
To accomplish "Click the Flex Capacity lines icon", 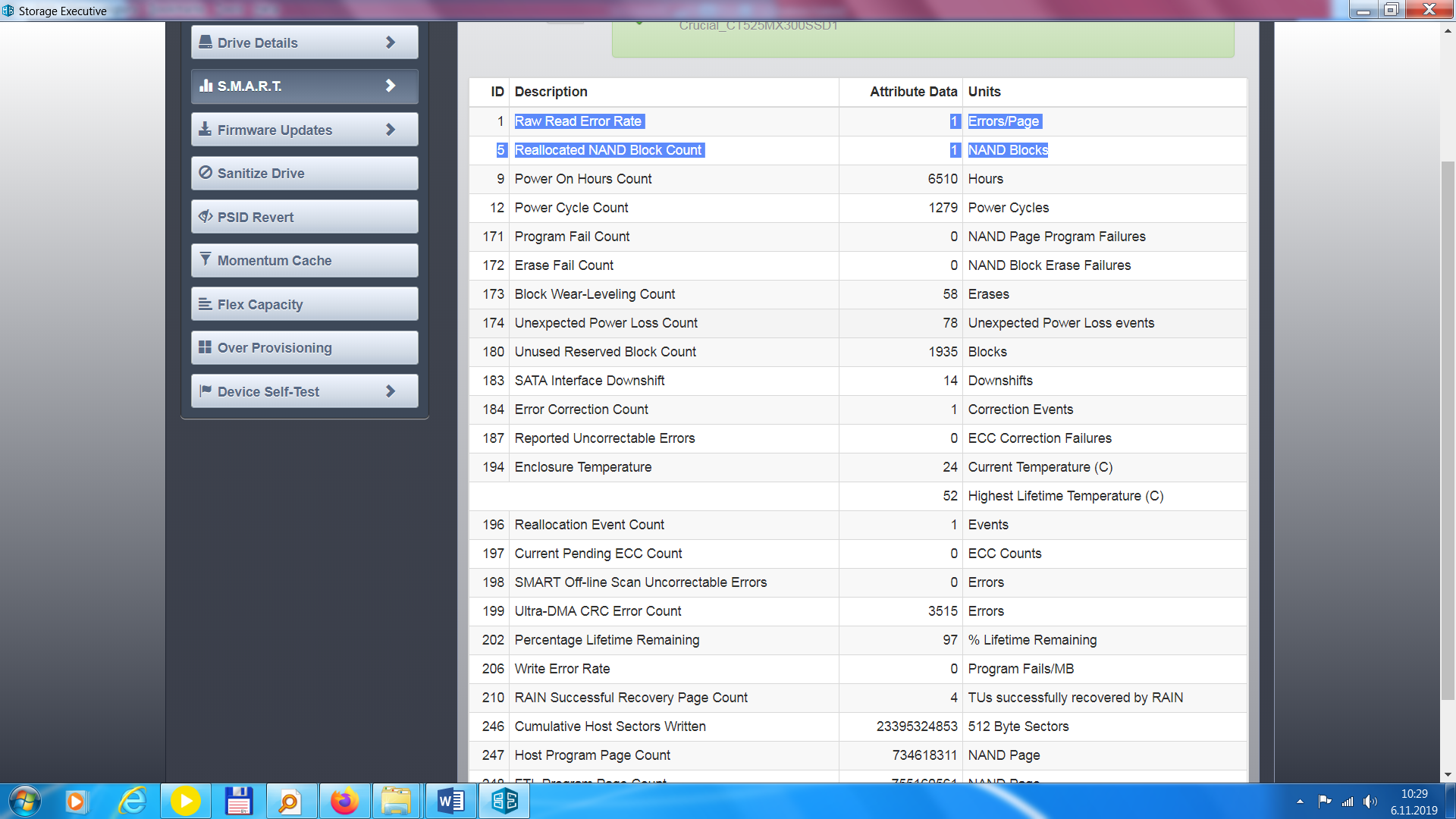I will tap(205, 303).
